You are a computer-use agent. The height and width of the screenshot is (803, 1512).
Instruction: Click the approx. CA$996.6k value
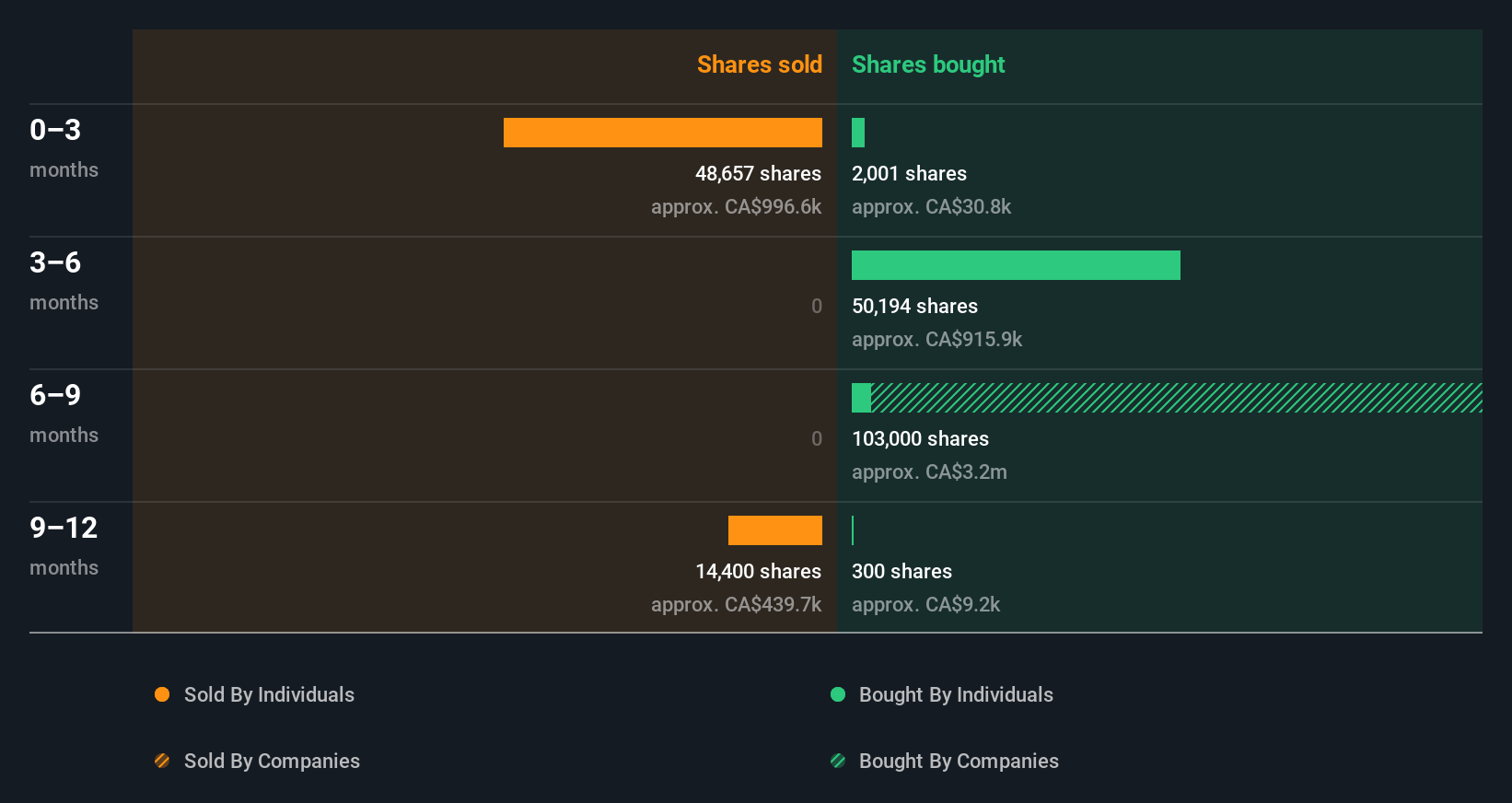(736, 206)
